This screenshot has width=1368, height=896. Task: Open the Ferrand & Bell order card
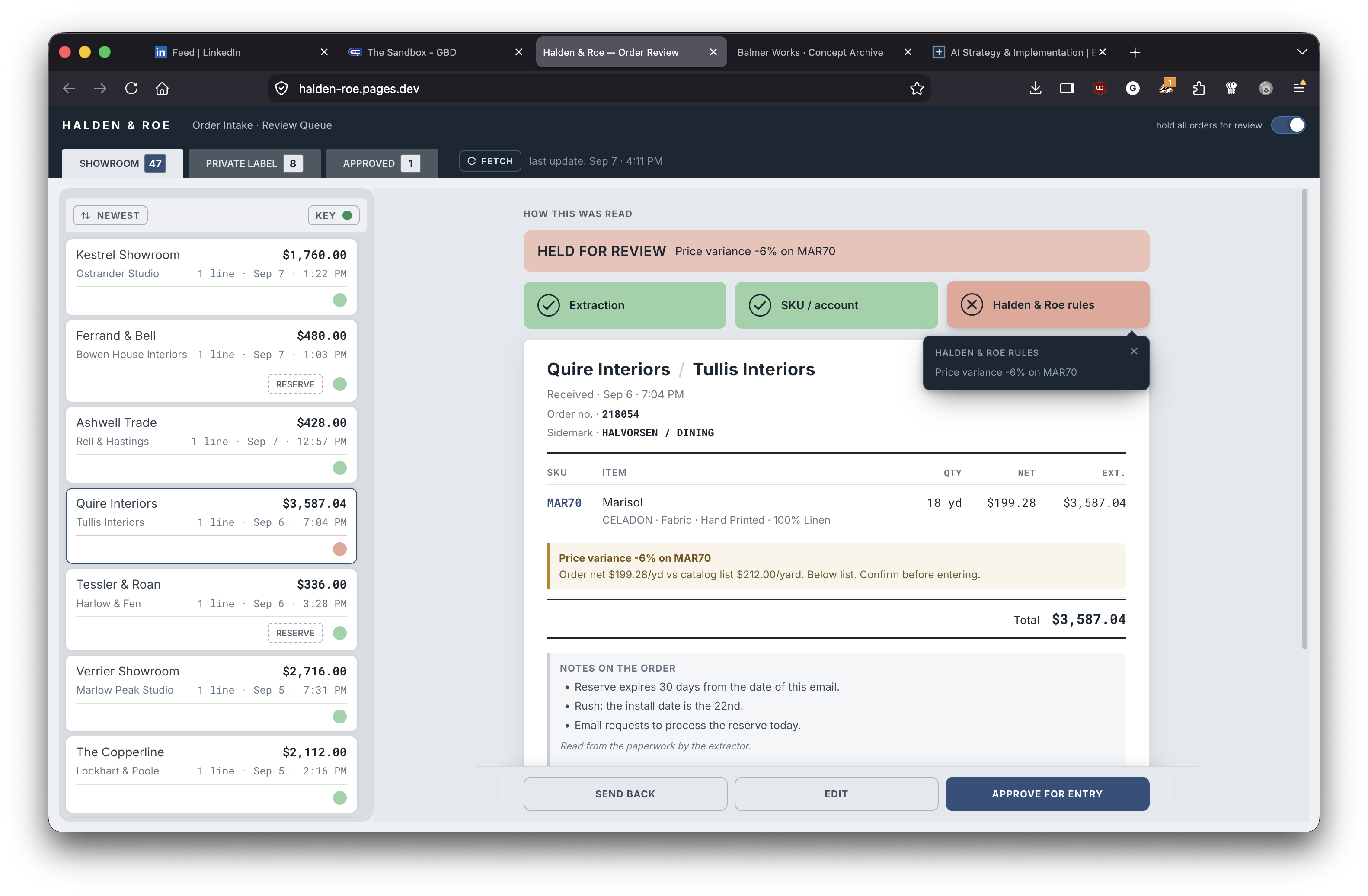pyautogui.click(x=211, y=361)
